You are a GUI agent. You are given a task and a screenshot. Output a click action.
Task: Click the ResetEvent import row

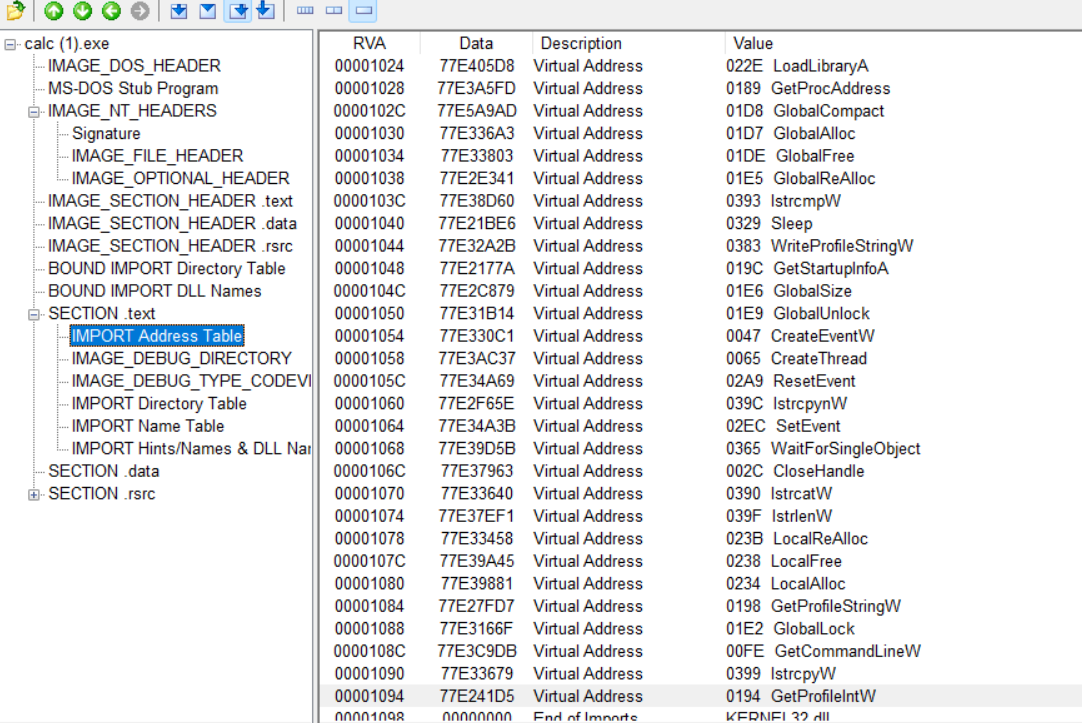point(700,381)
